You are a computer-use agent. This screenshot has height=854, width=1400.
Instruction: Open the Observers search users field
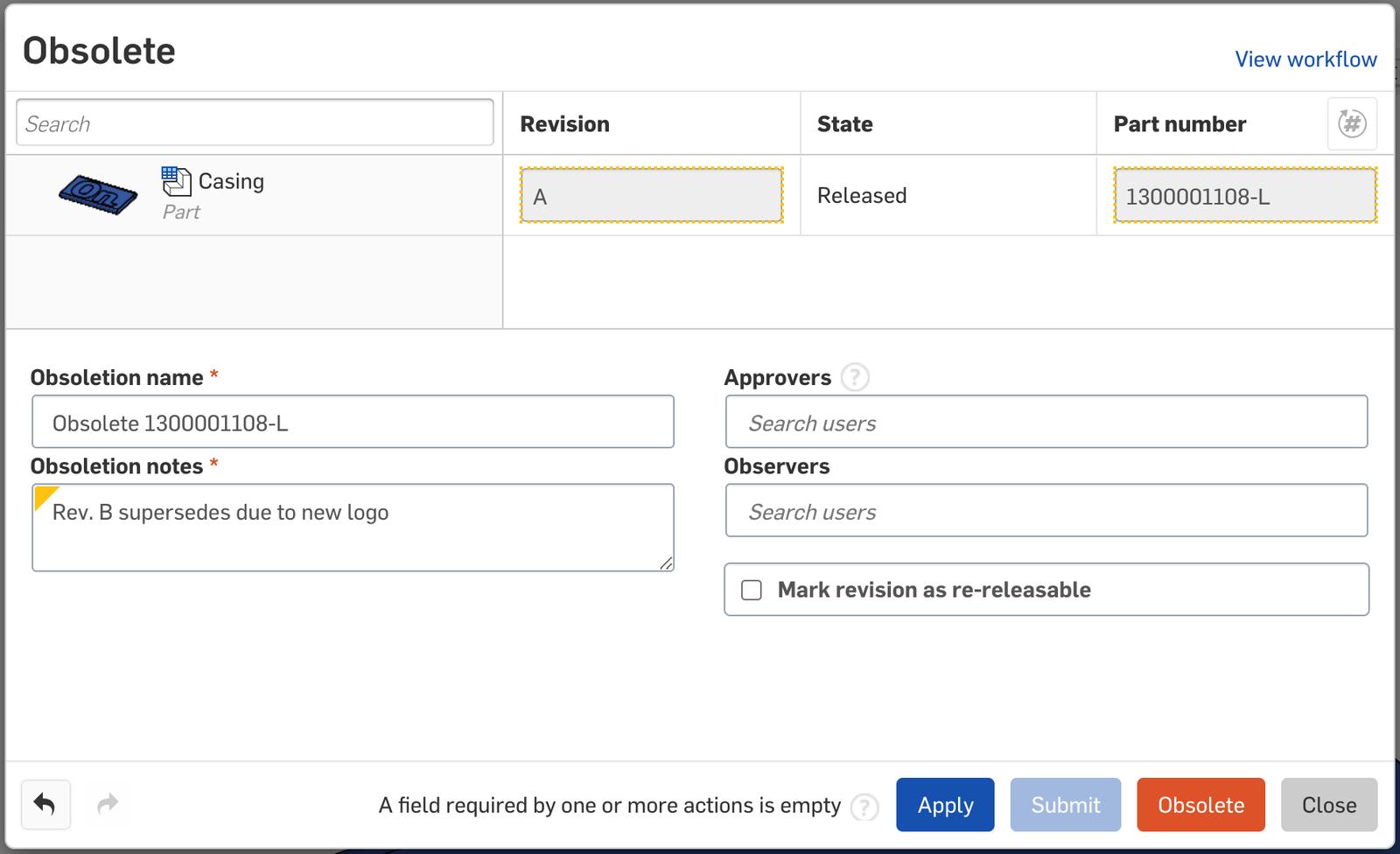(x=1046, y=511)
